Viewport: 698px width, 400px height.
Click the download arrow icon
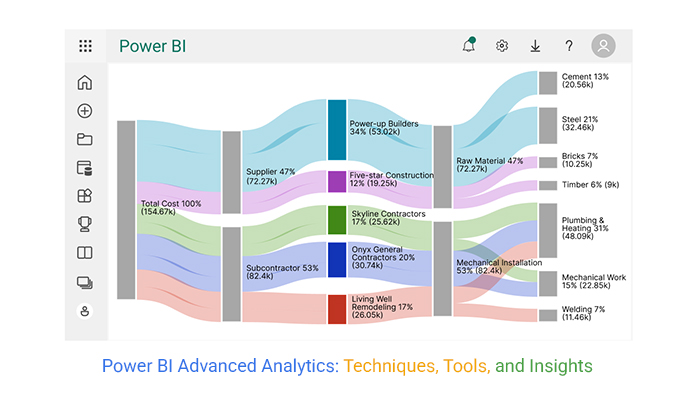coord(536,46)
